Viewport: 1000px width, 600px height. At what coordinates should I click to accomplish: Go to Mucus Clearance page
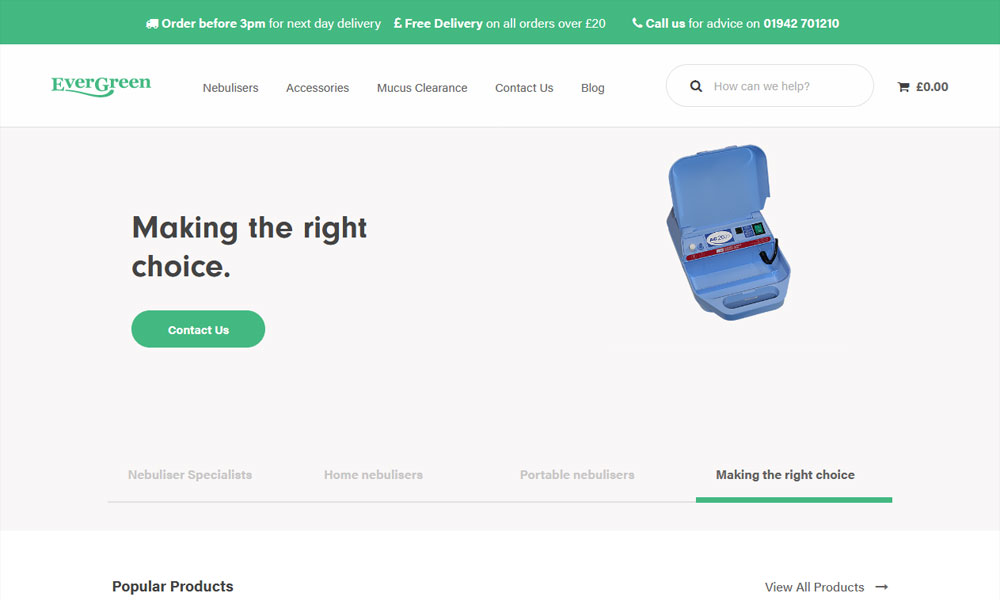422,88
